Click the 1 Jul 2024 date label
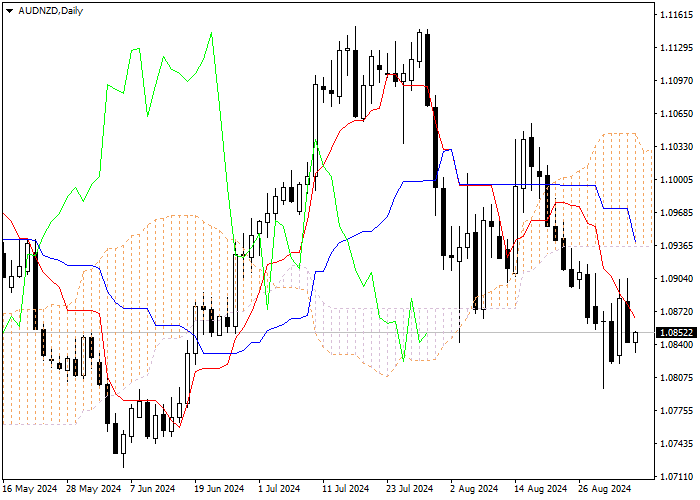700x500 pixels. click(x=279, y=489)
